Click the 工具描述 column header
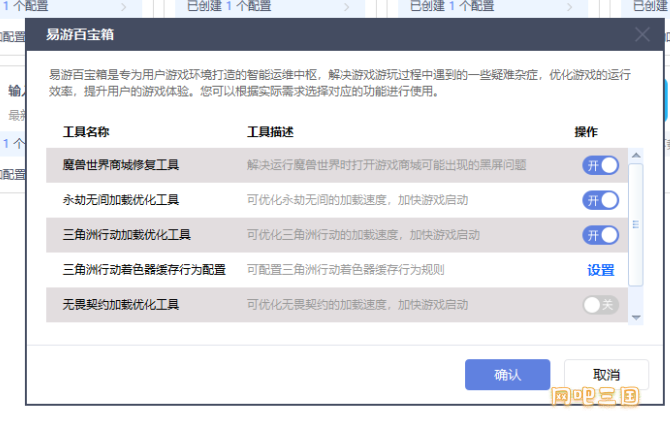 pos(270,132)
